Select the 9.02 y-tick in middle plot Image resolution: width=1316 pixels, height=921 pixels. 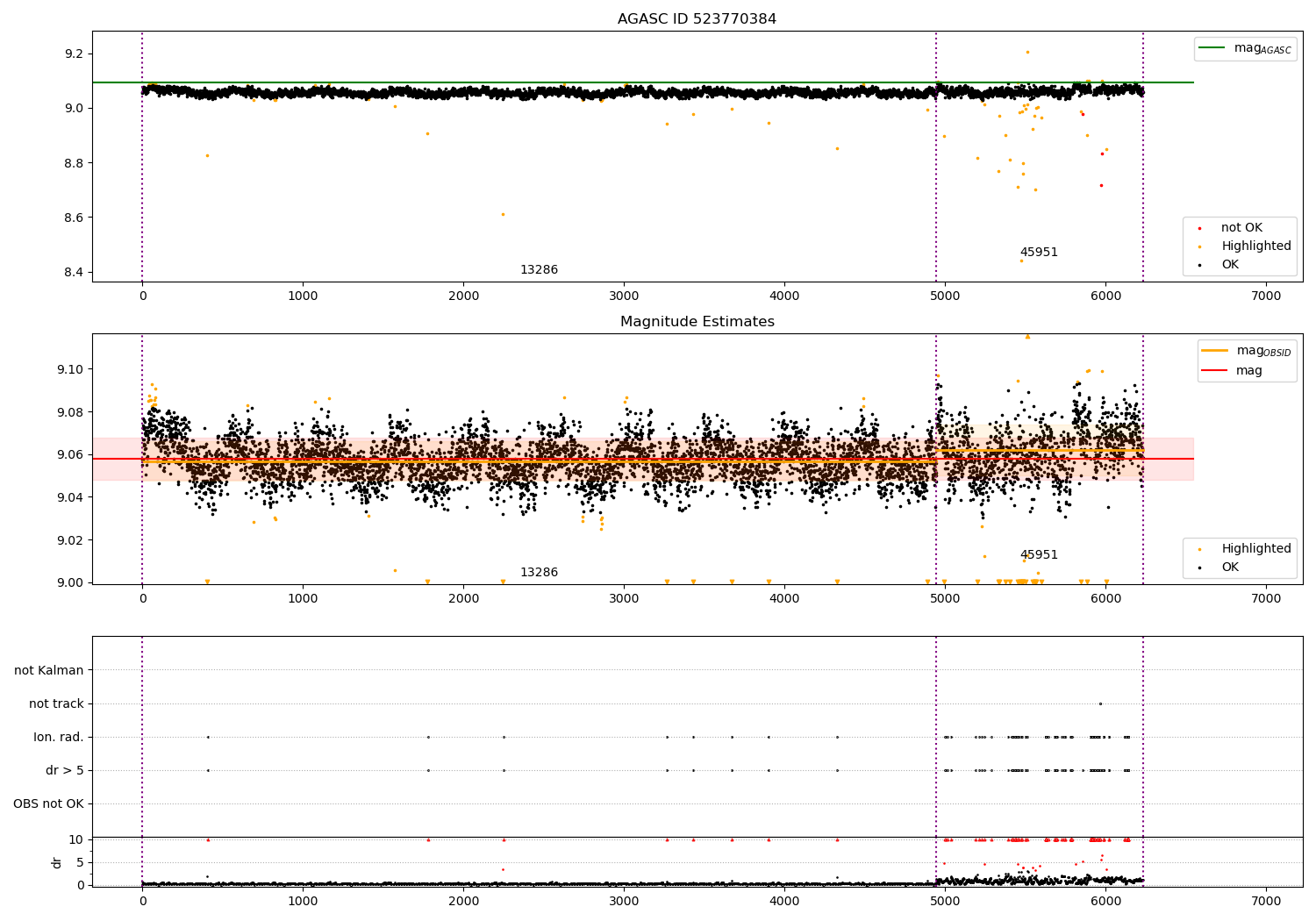point(70,540)
